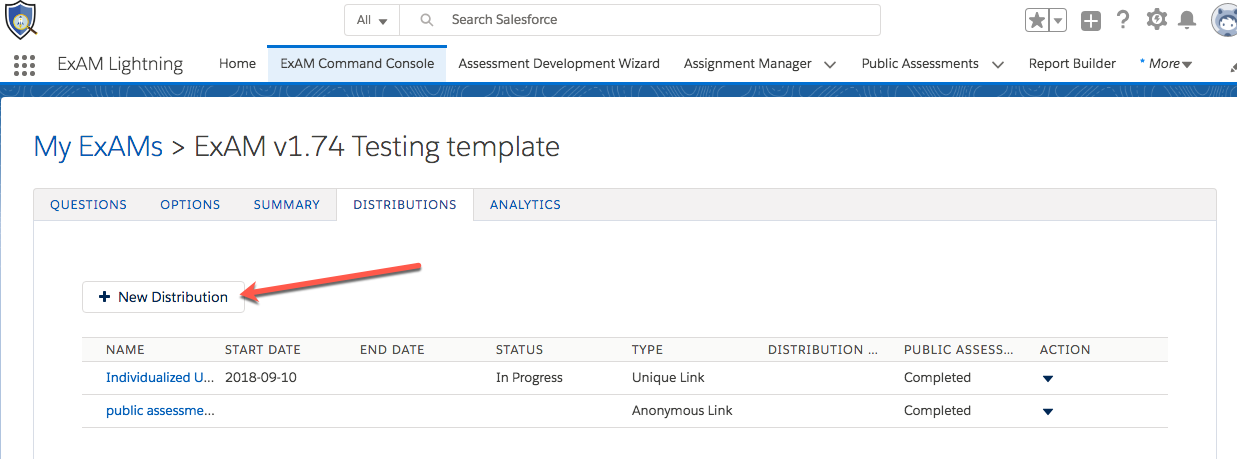The height and width of the screenshot is (459, 1237).
Task: Open the Help question mark icon
Action: [x=1123, y=20]
